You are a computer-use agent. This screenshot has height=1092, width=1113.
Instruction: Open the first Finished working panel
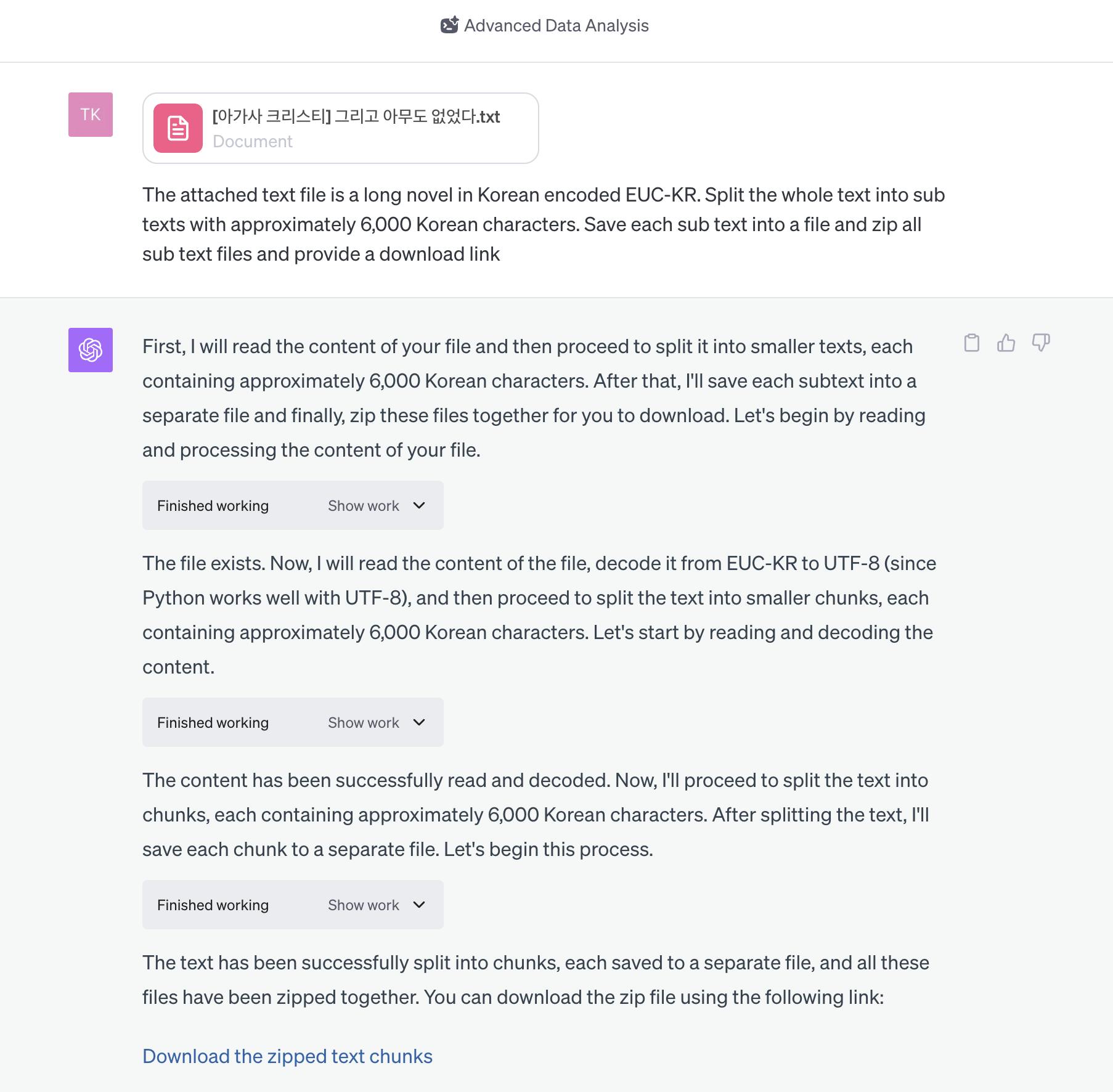click(293, 505)
